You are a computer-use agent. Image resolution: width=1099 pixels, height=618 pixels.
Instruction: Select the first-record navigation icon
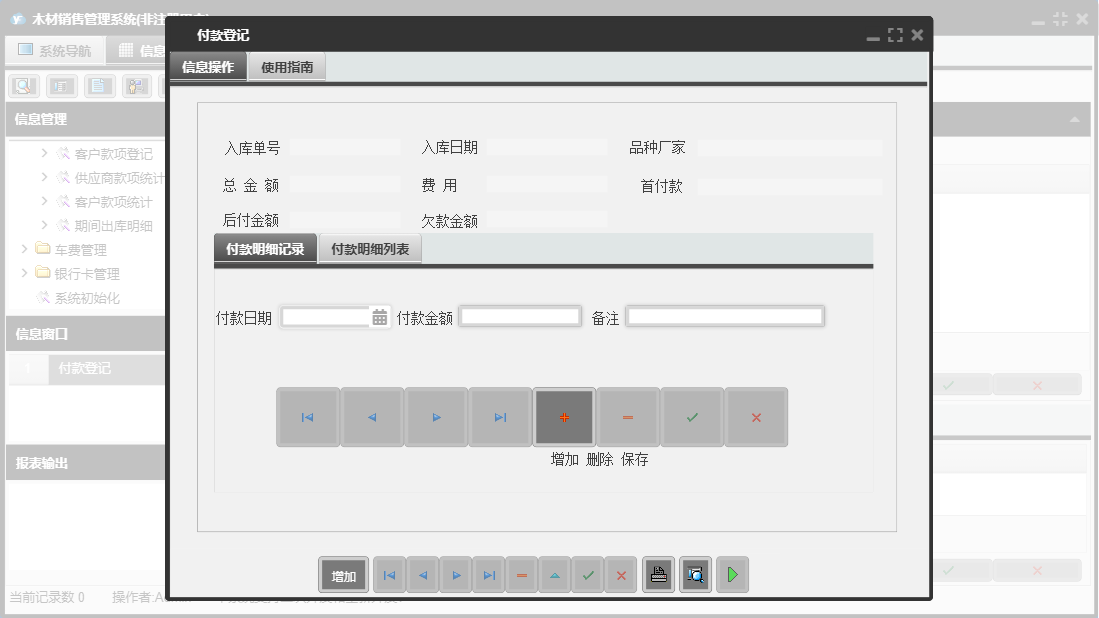(308, 417)
